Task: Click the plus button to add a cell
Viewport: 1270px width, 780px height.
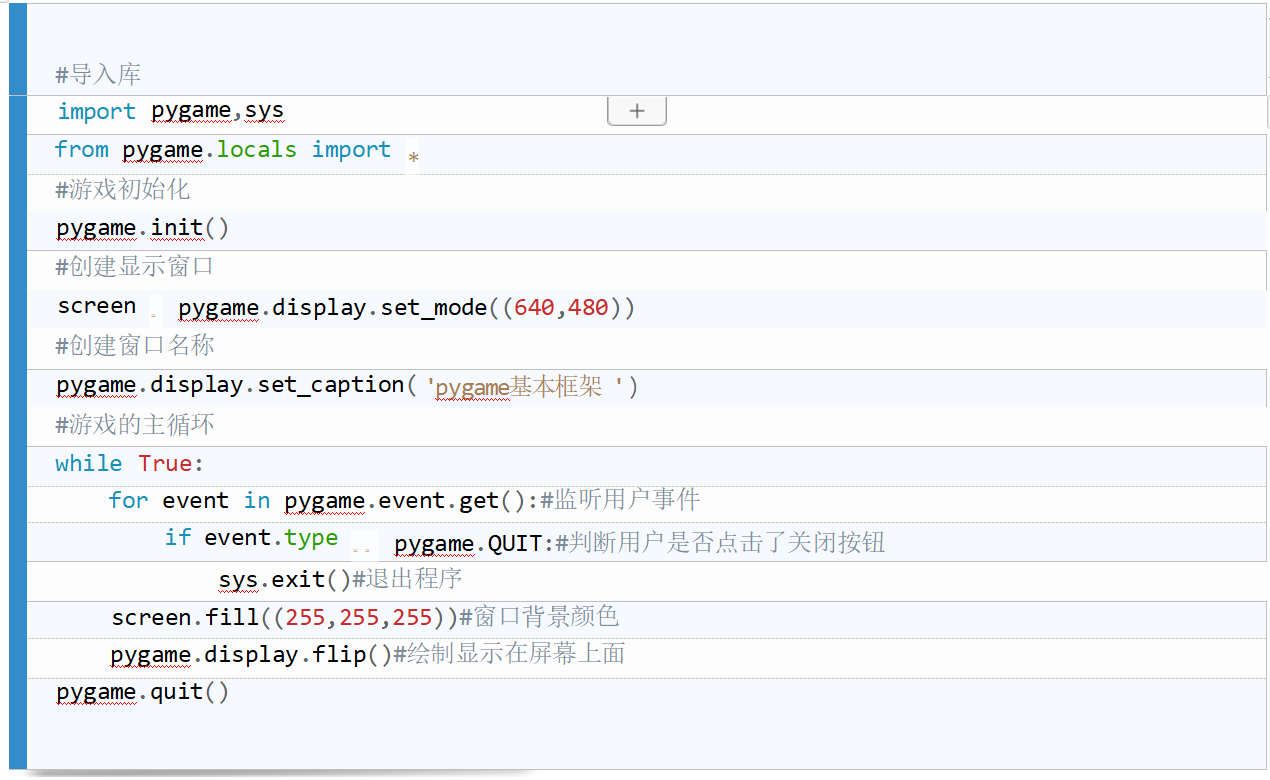Action: 637,110
